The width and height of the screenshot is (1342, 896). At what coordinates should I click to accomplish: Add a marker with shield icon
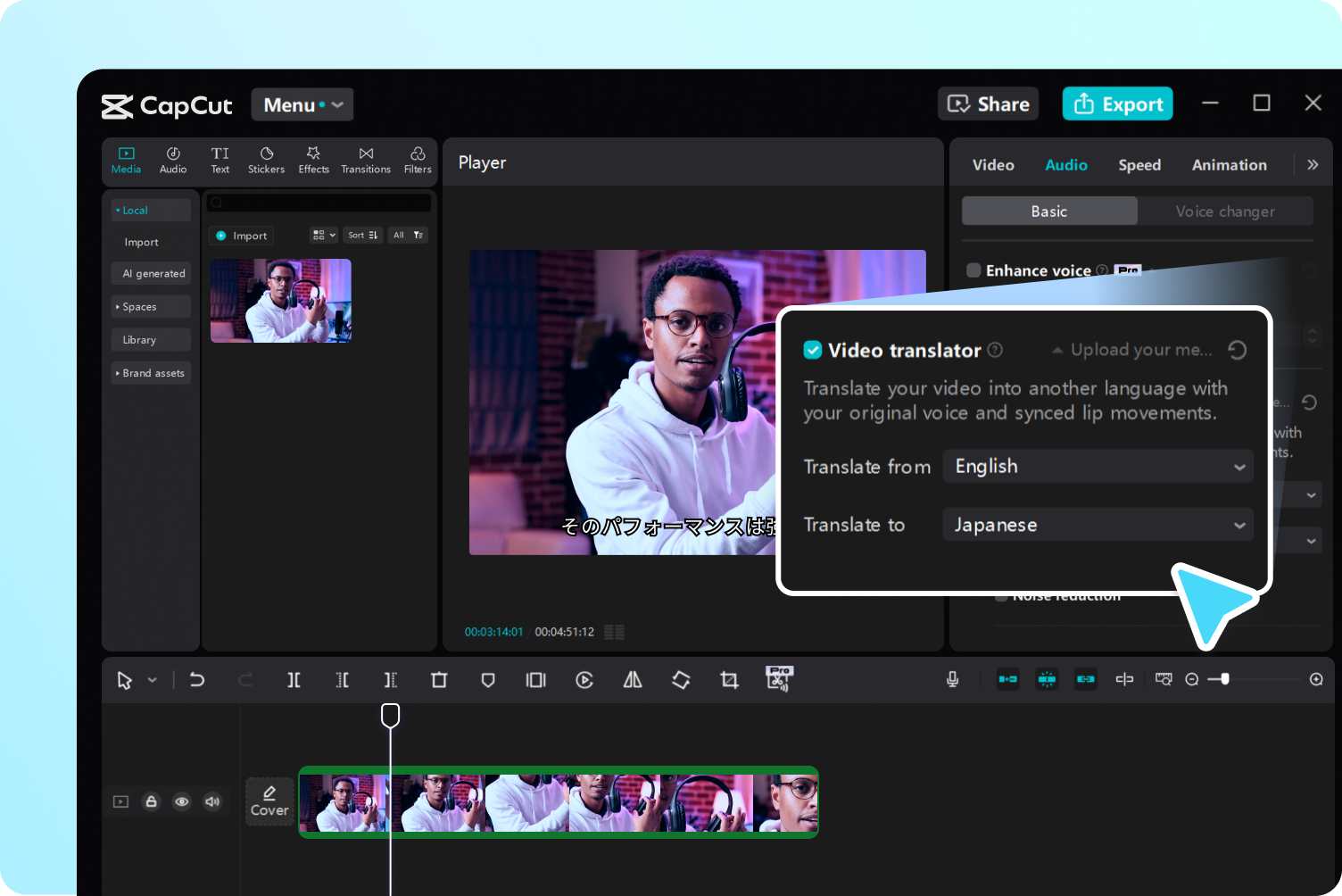pos(488,680)
